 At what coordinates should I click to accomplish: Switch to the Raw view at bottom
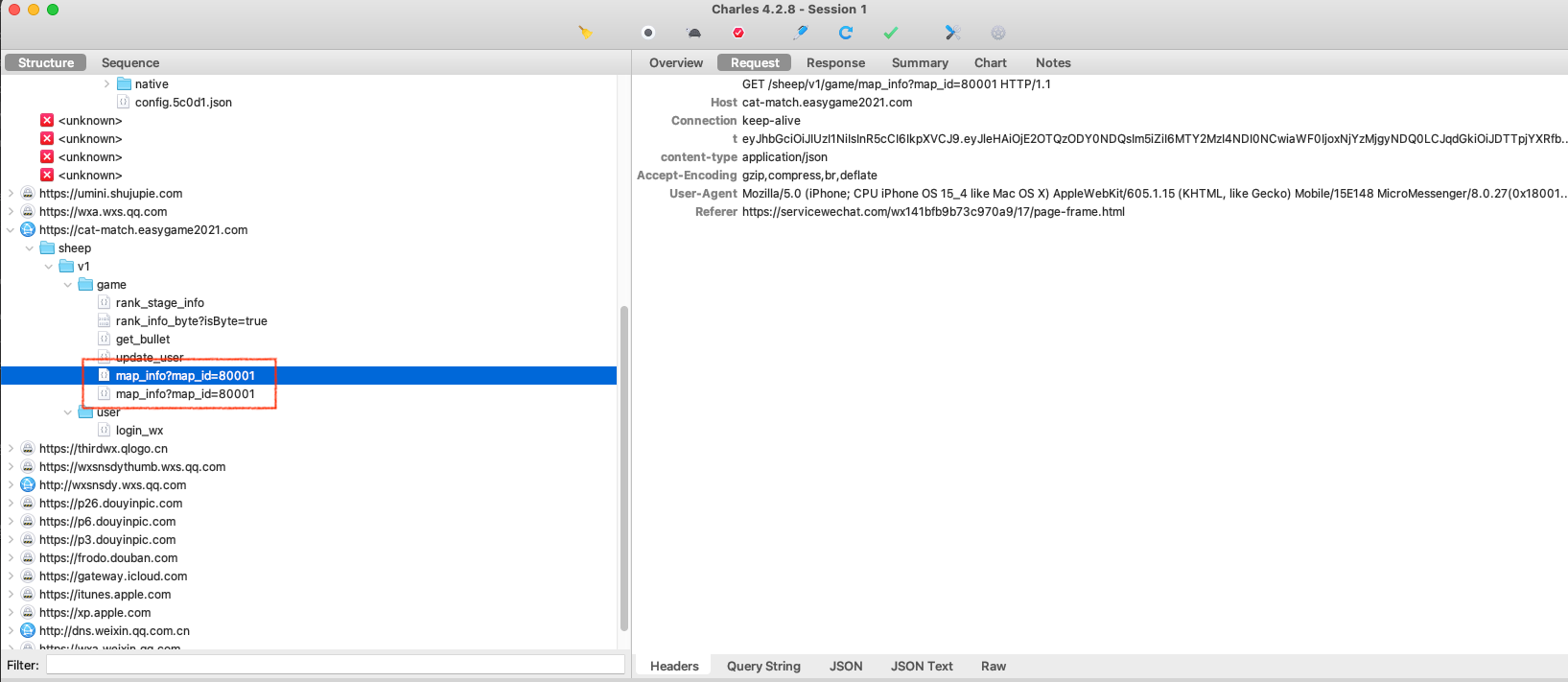click(x=993, y=666)
